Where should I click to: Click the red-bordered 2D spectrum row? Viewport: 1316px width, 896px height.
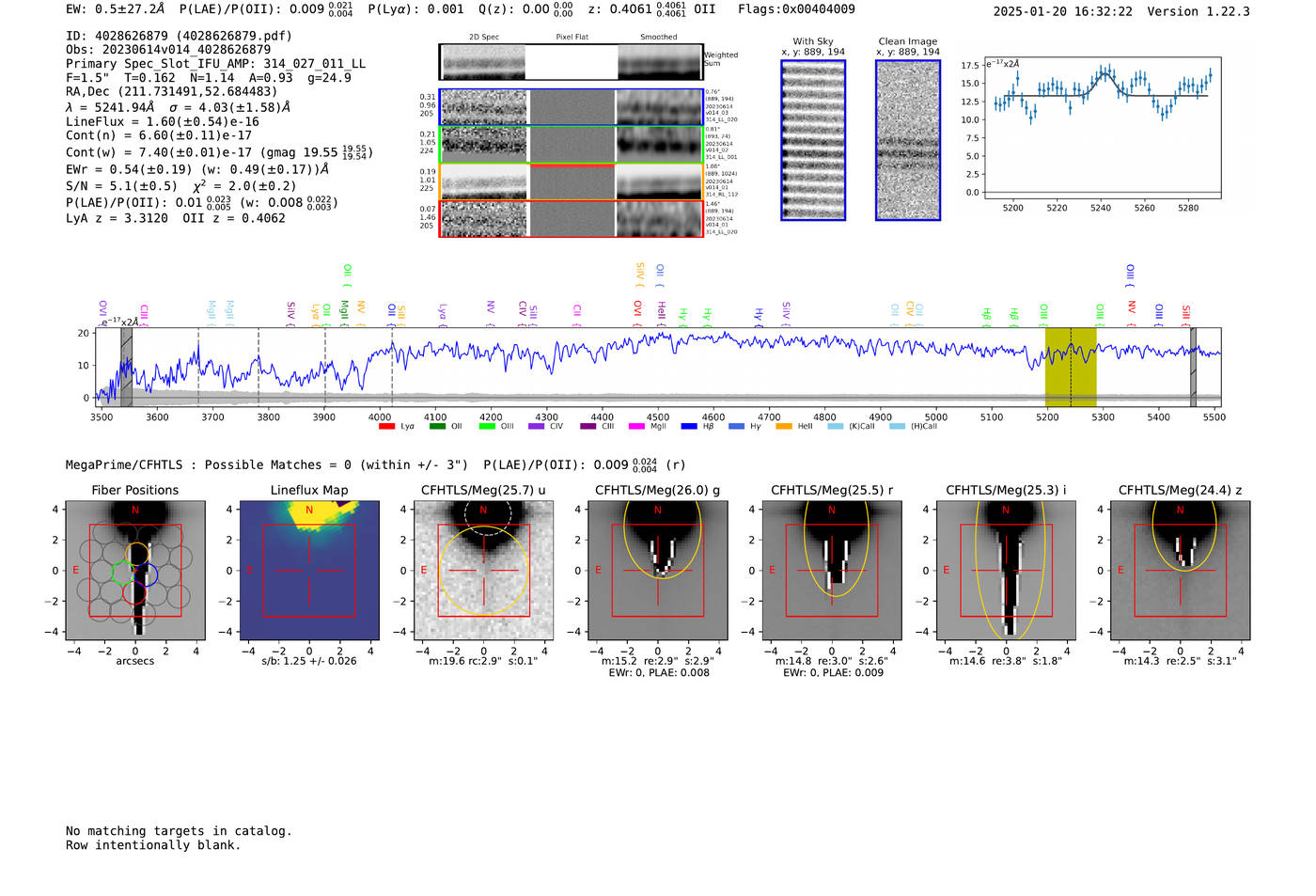pos(572,218)
